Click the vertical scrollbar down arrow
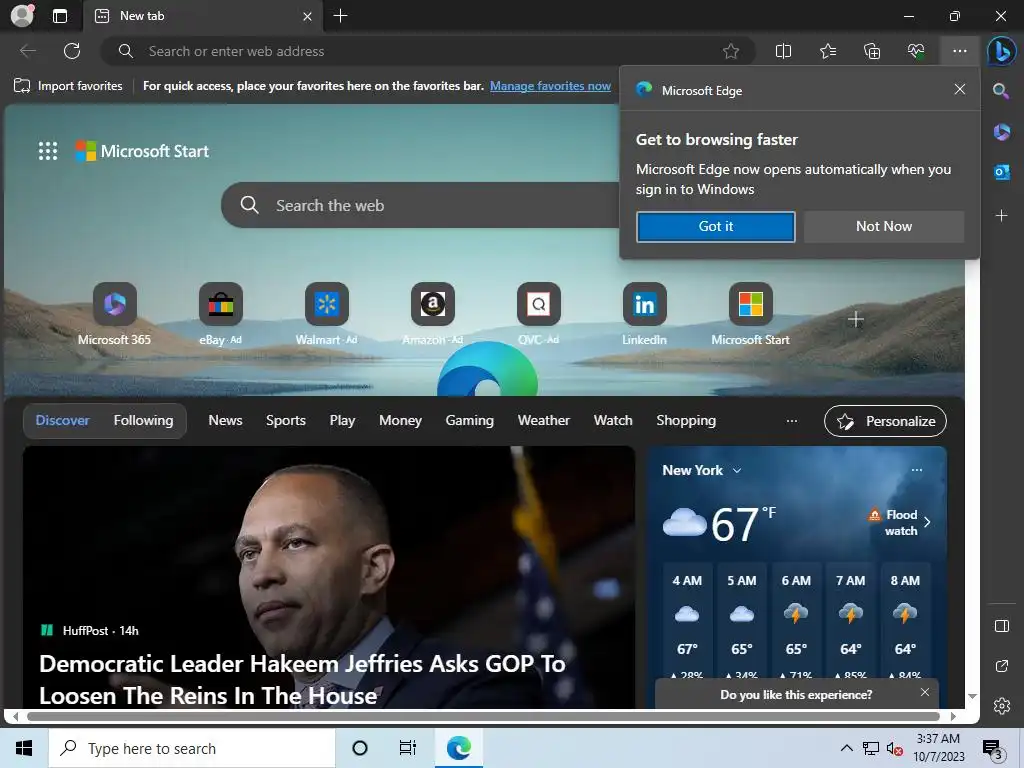The height and width of the screenshot is (768, 1024). pos(972,696)
